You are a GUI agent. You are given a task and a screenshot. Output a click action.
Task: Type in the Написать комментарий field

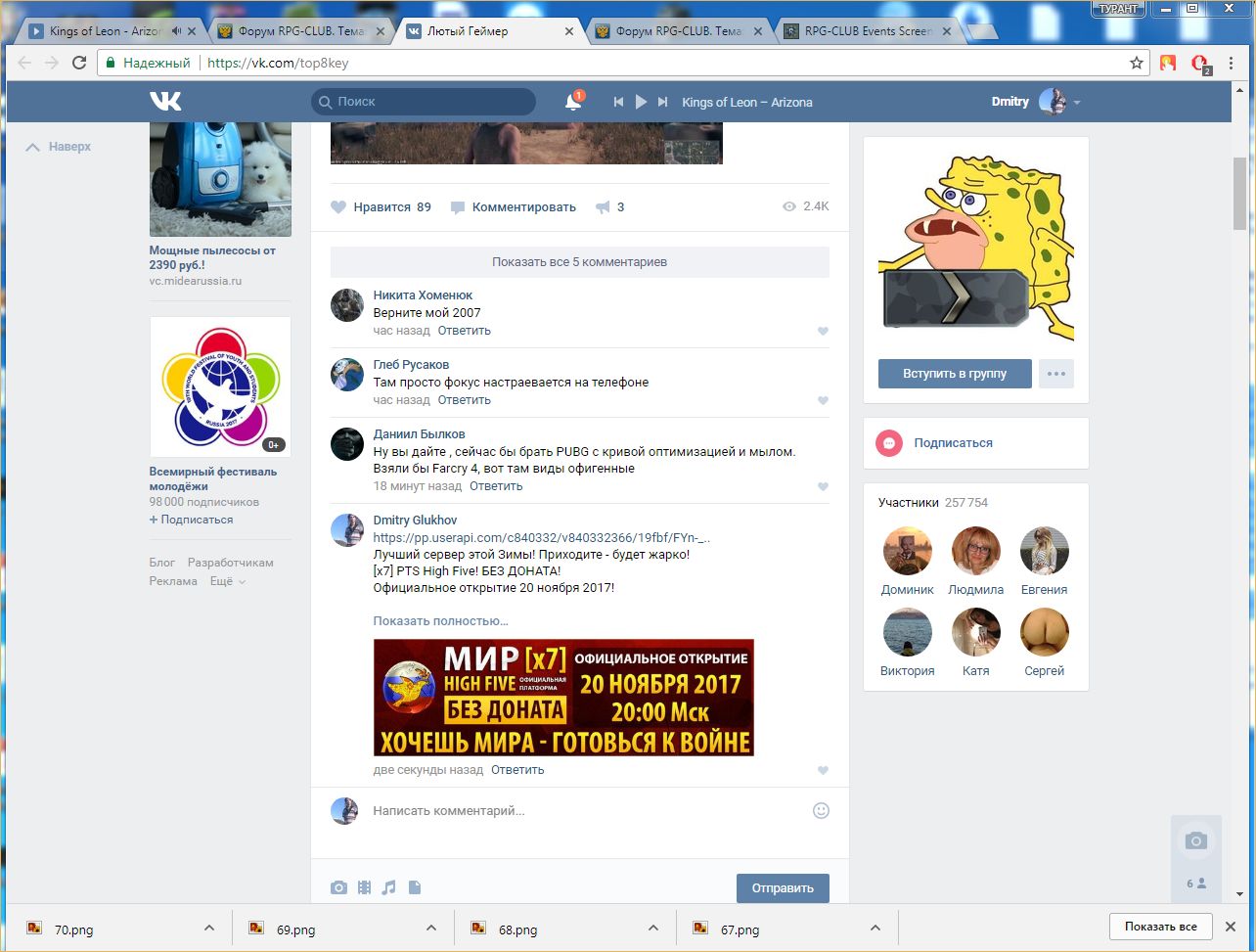(587, 810)
